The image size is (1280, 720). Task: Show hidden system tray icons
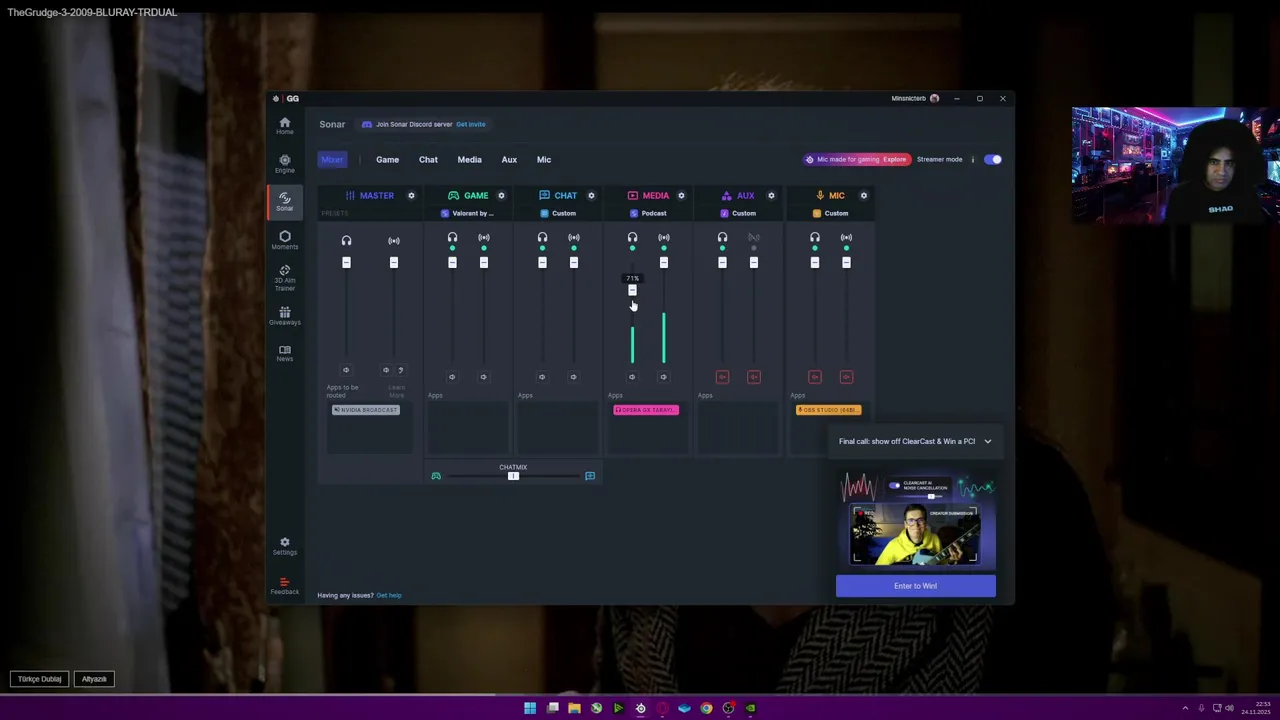(x=1185, y=708)
